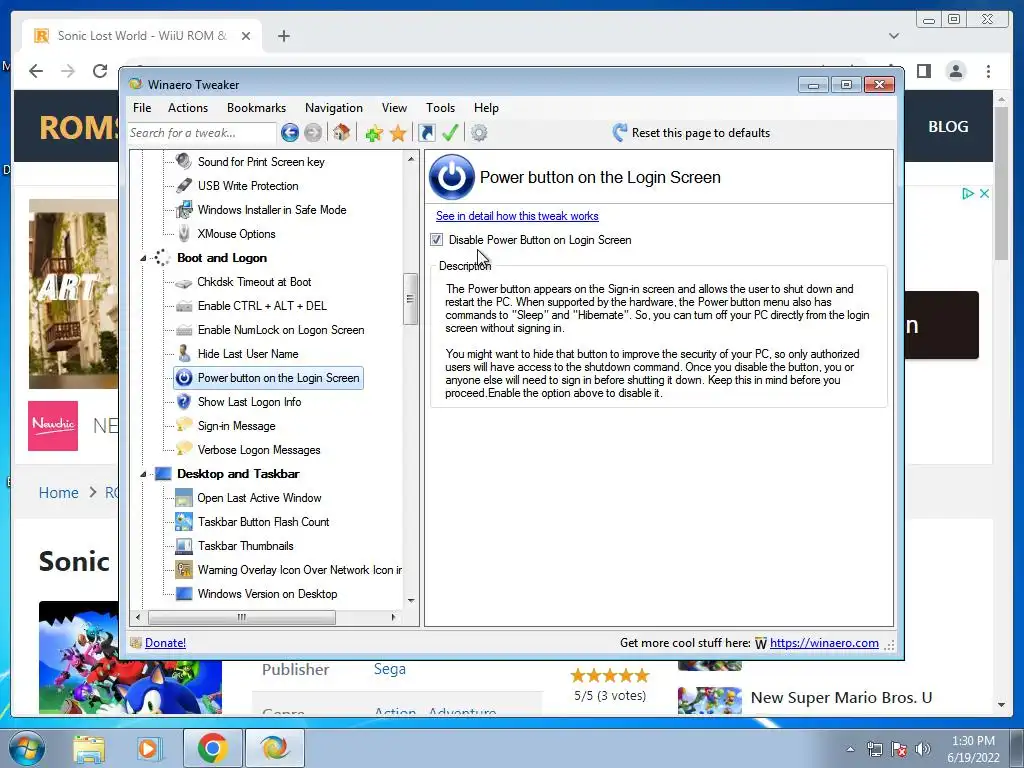The image size is (1024, 768).
Task: Open the Bookmarks menu
Action: pos(257,108)
